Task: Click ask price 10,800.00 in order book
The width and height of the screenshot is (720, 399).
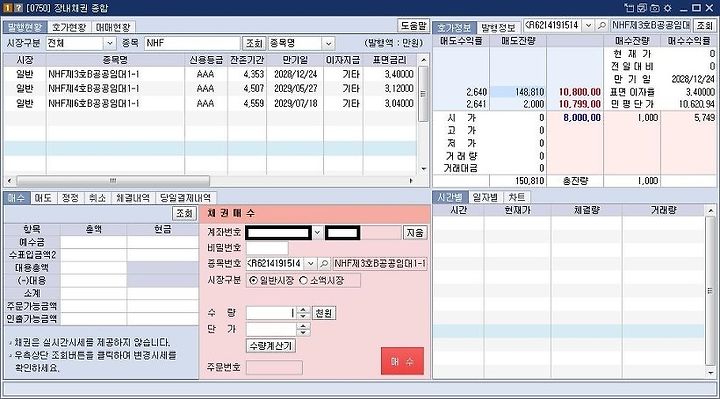Action: 579,92
